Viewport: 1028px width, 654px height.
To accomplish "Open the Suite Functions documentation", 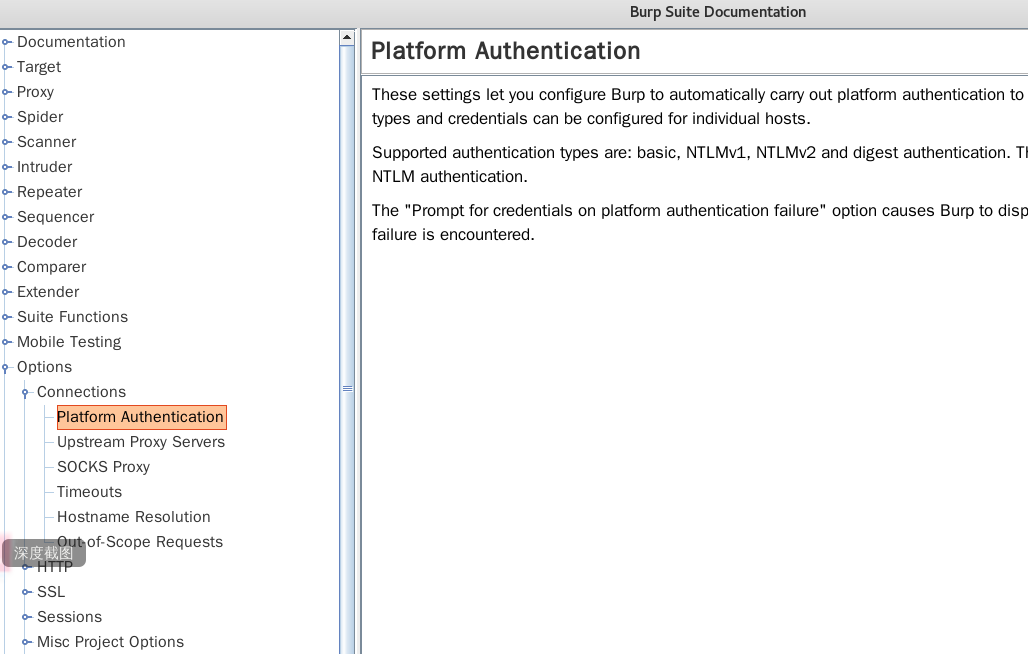I will pos(72,317).
